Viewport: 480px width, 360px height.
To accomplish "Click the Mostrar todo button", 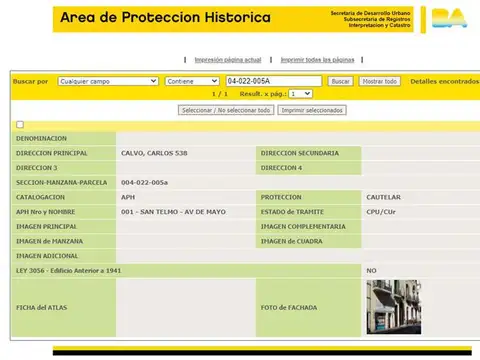I will [x=380, y=81].
